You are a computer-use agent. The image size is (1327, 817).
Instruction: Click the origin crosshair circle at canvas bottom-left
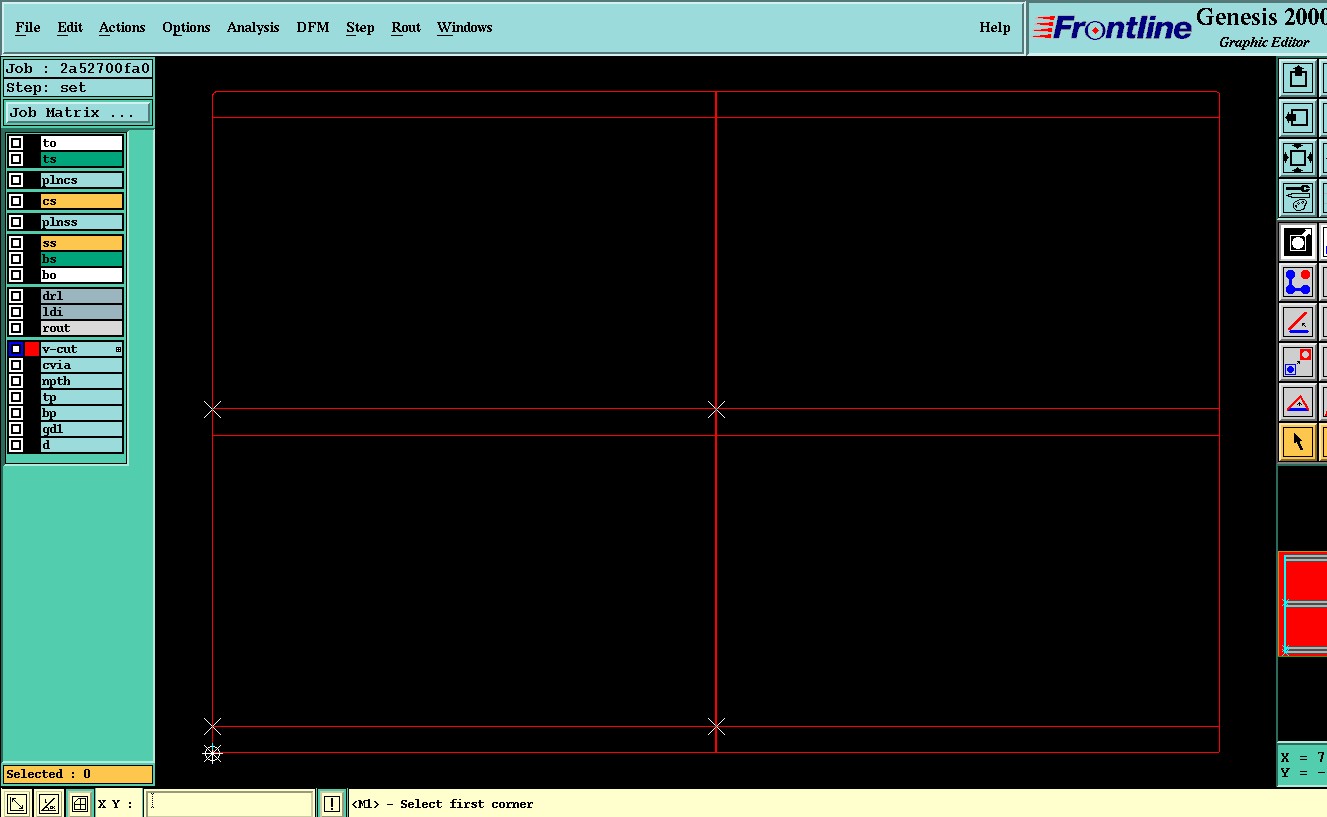(x=212, y=754)
